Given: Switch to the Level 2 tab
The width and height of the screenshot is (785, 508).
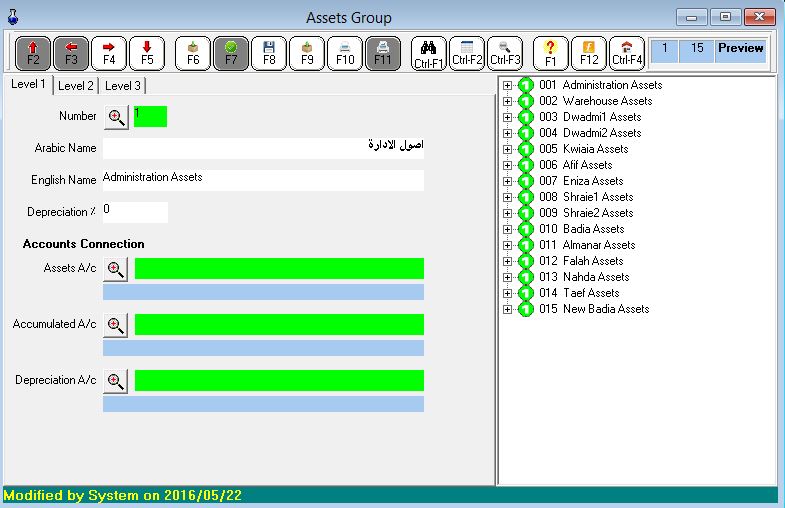Looking at the screenshot, I should (x=76, y=86).
